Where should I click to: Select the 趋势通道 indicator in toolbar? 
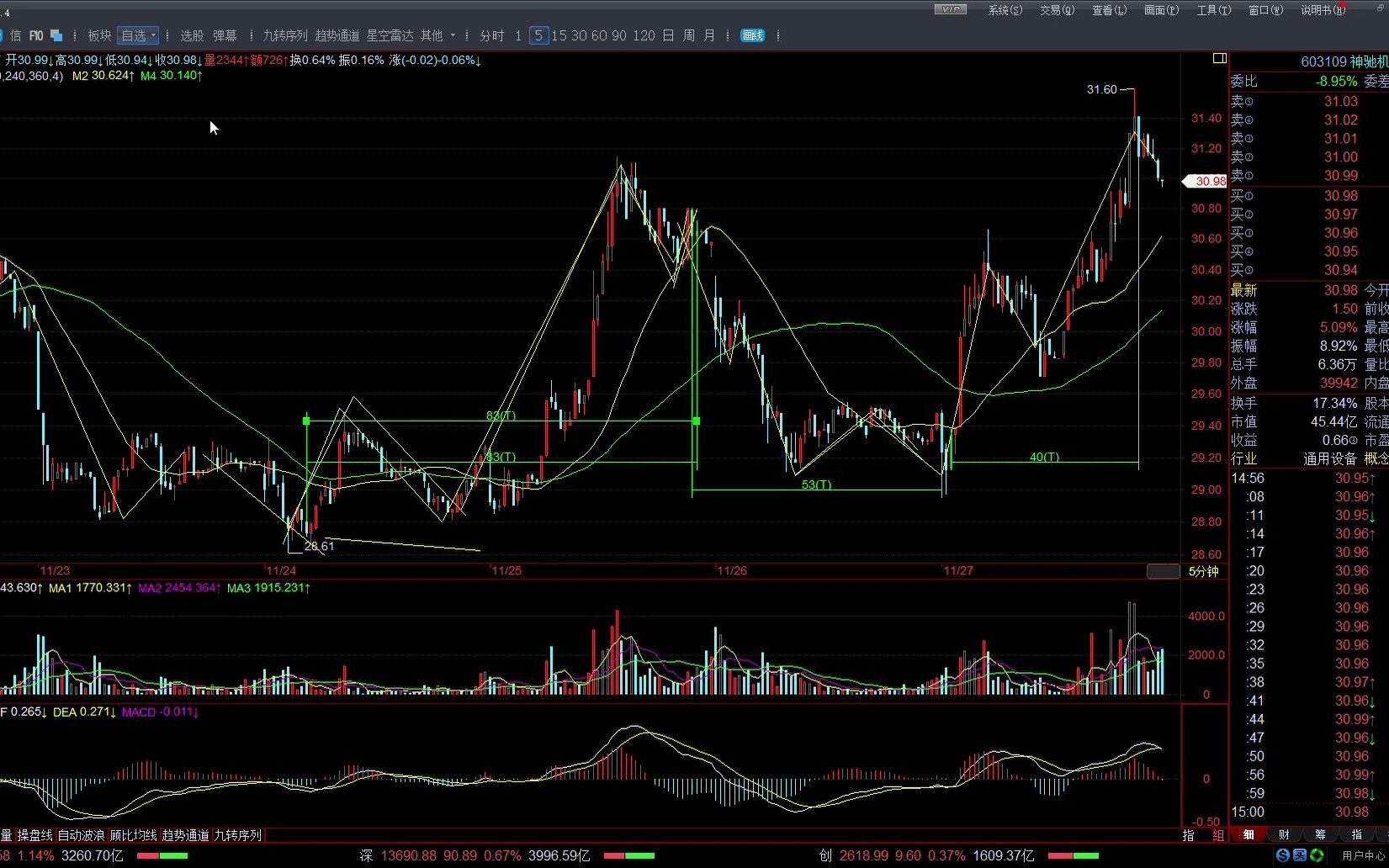337,35
